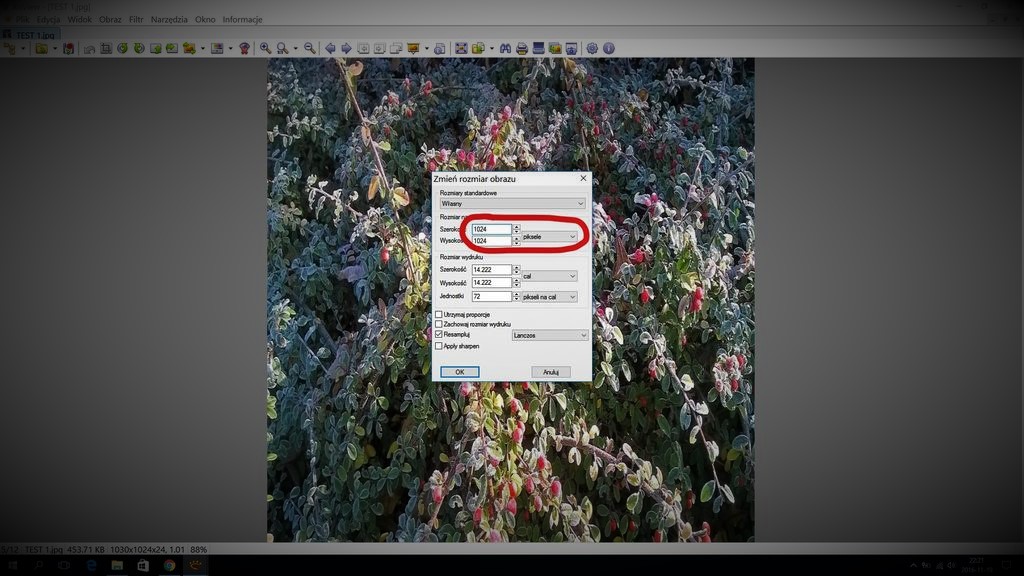The image size is (1024, 576).
Task: Click the pixel Wysokość field showing 1024
Action: click(x=492, y=241)
